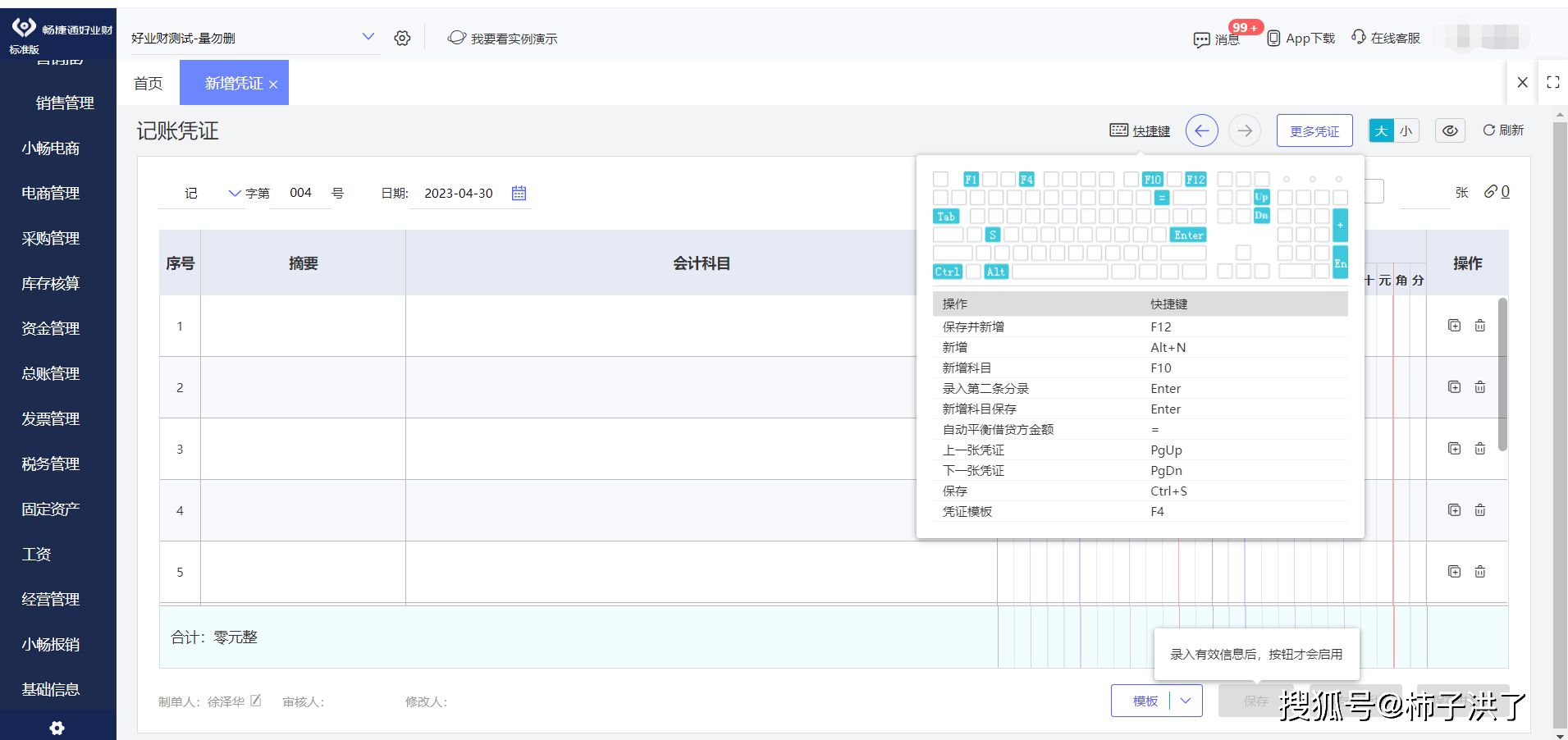The image size is (1568, 740).
Task: Toggle the eye visibility button
Action: tap(1450, 130)
